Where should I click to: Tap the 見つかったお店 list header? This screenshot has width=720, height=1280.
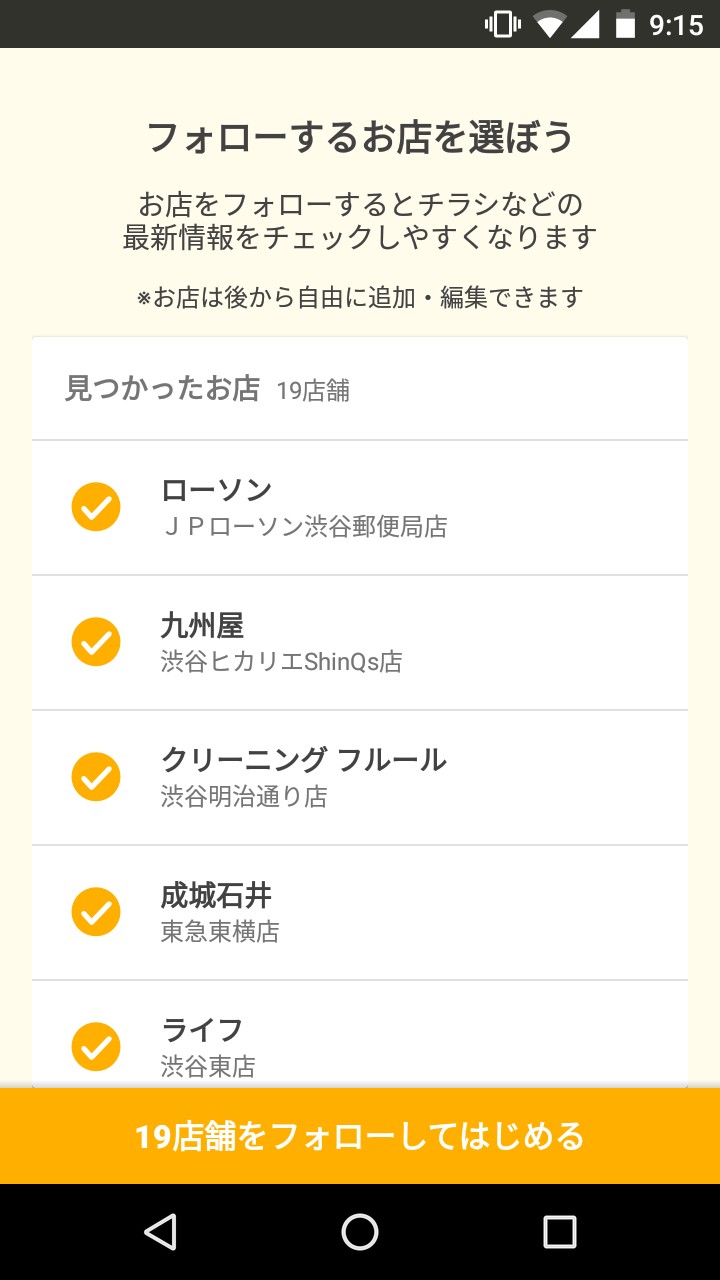coord(162,389)
